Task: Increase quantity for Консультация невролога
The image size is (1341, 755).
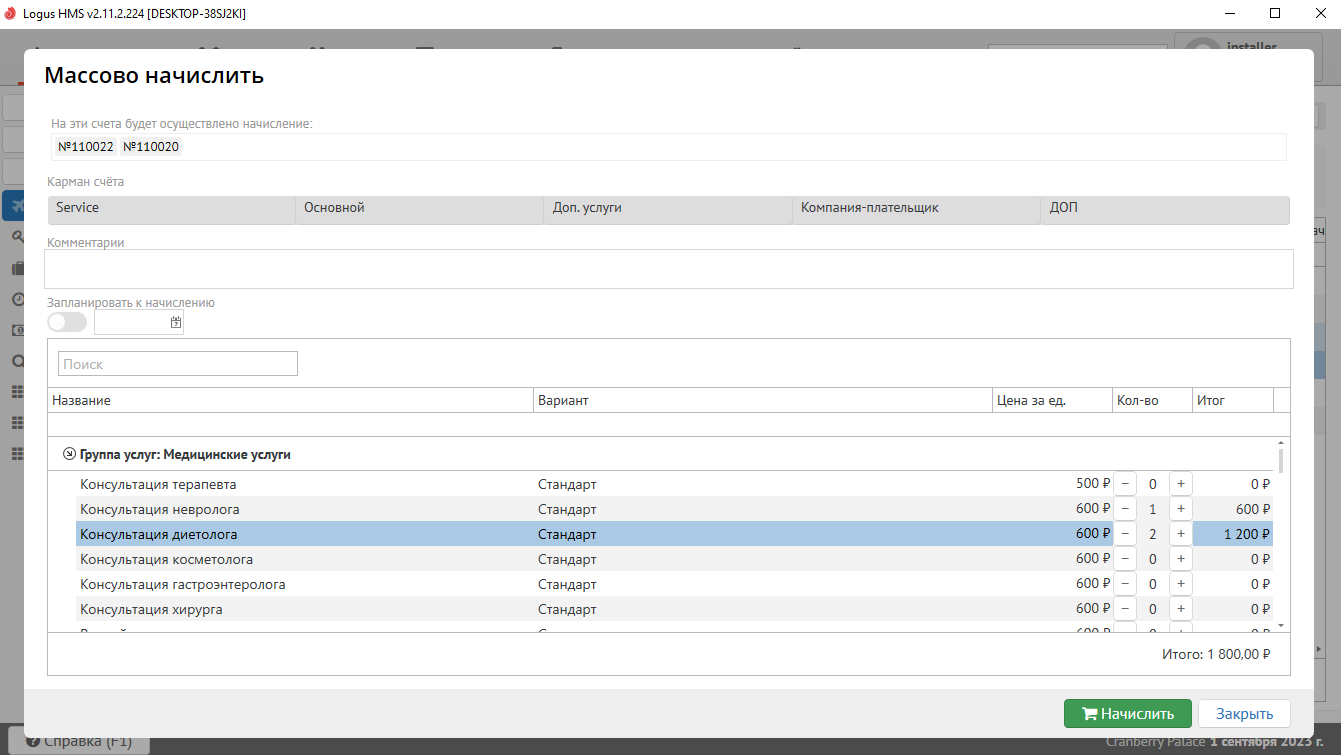Action: 1180,509
